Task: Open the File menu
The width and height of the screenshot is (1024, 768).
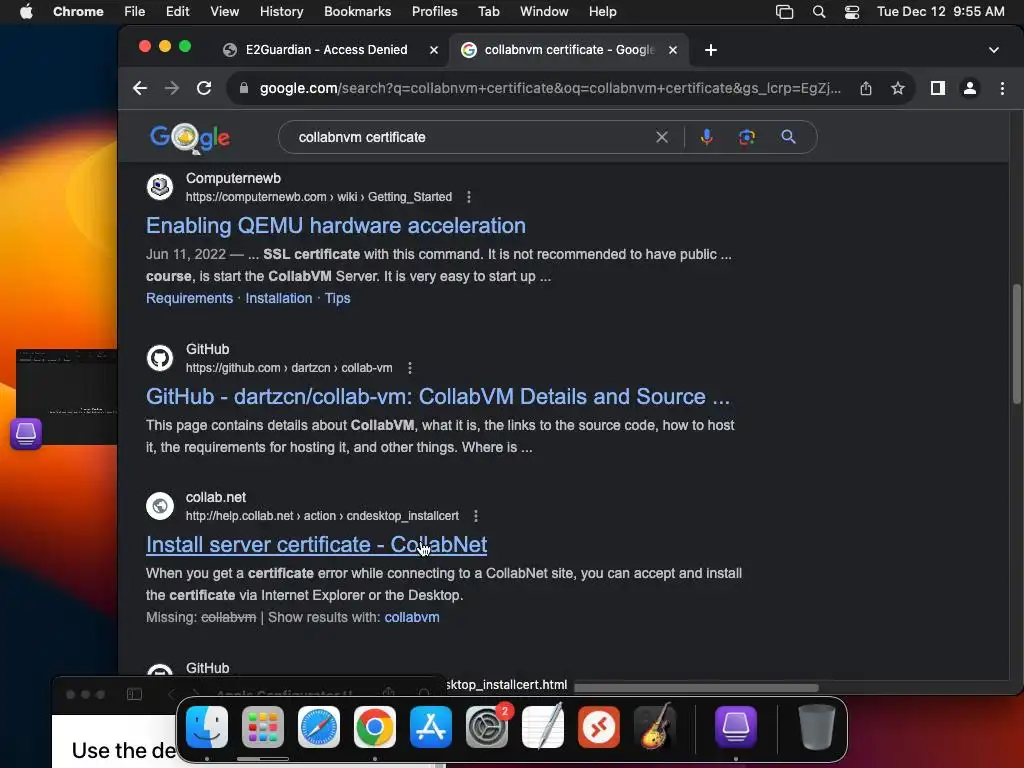Action: tap(135, 12)
